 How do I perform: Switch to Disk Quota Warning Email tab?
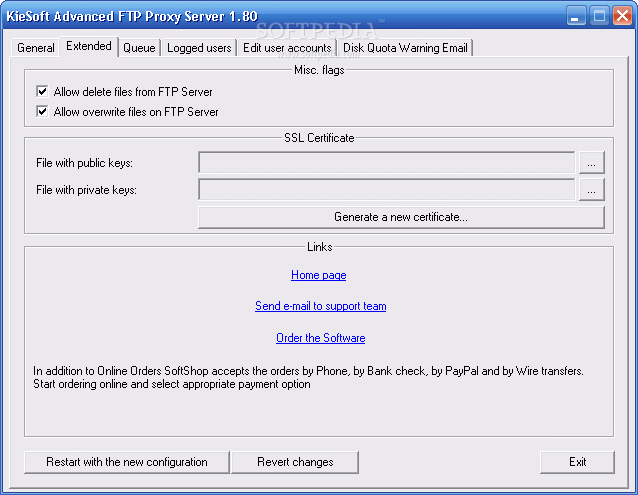tap(405, 48)
